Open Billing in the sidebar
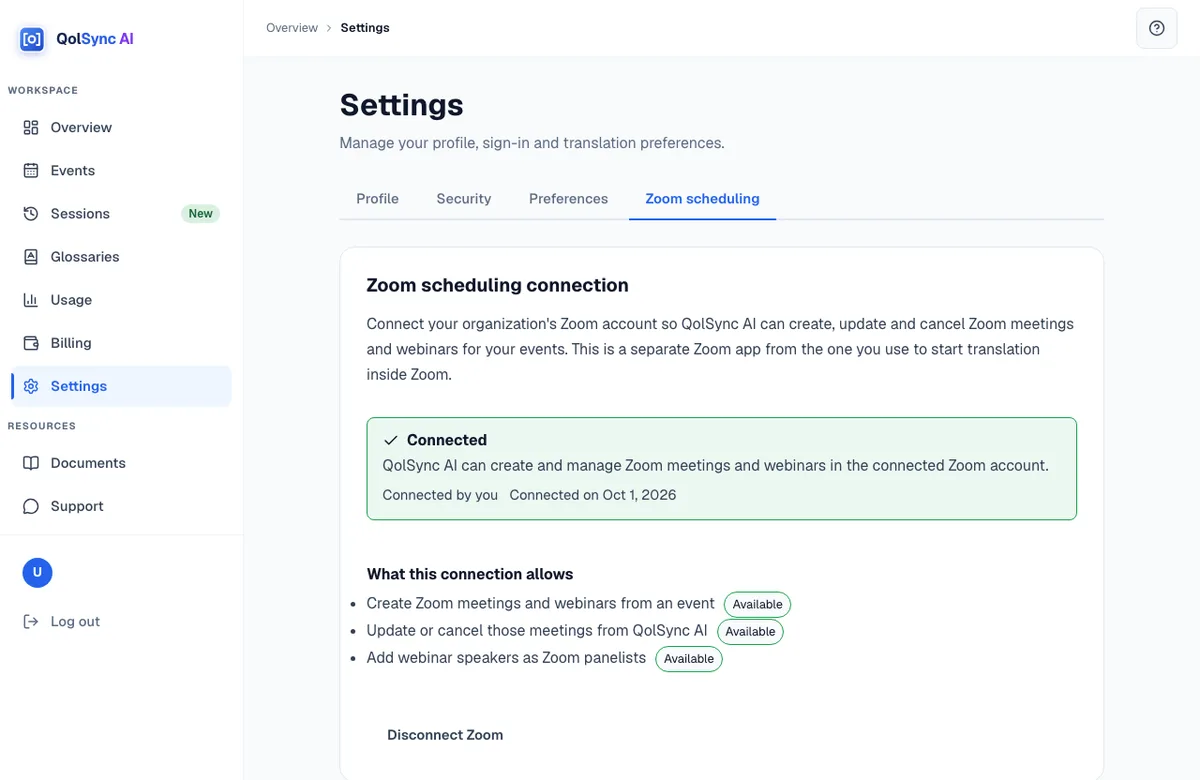The height and width of the screenshot is (780, 1200). pyautogui.click(x=121, y=342)
